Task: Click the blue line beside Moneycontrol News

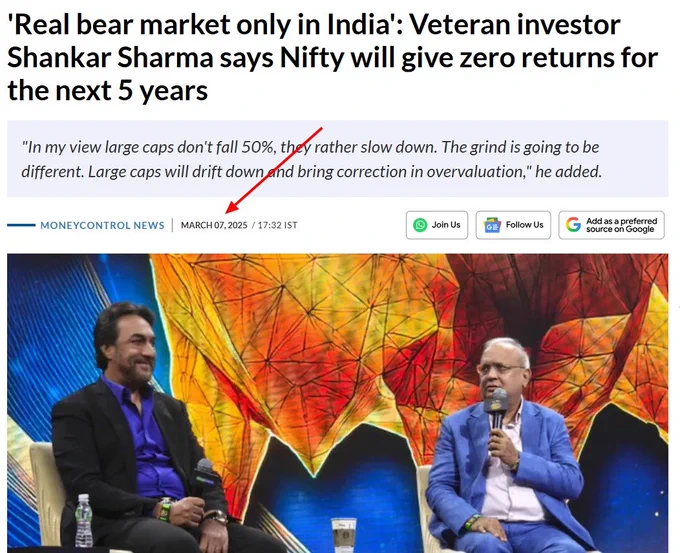Action: pos(21,225)
